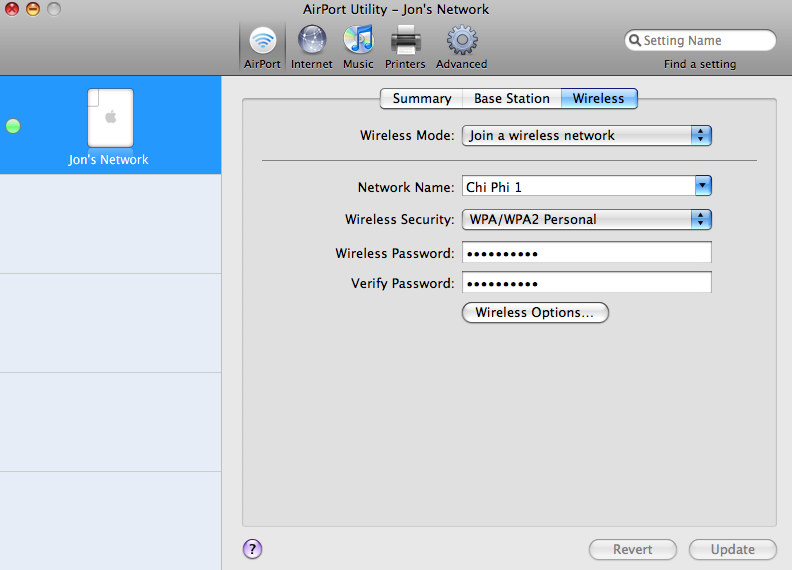
Task: Focus the Wireless Password field
Action: coord(586,252)
